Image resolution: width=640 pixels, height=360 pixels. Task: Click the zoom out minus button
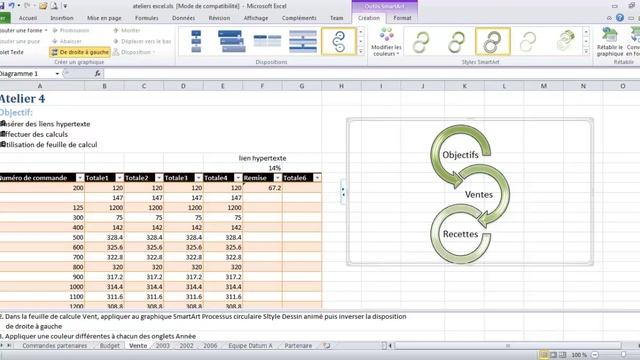595,355
